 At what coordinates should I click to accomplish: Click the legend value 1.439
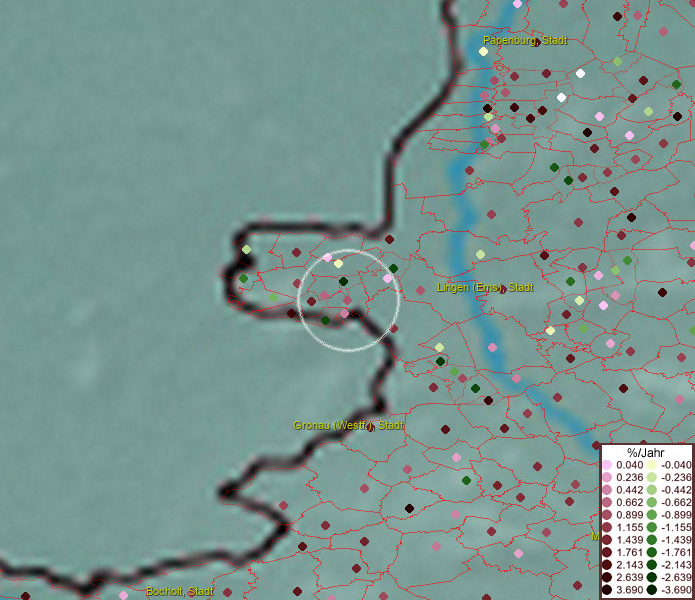629,540
